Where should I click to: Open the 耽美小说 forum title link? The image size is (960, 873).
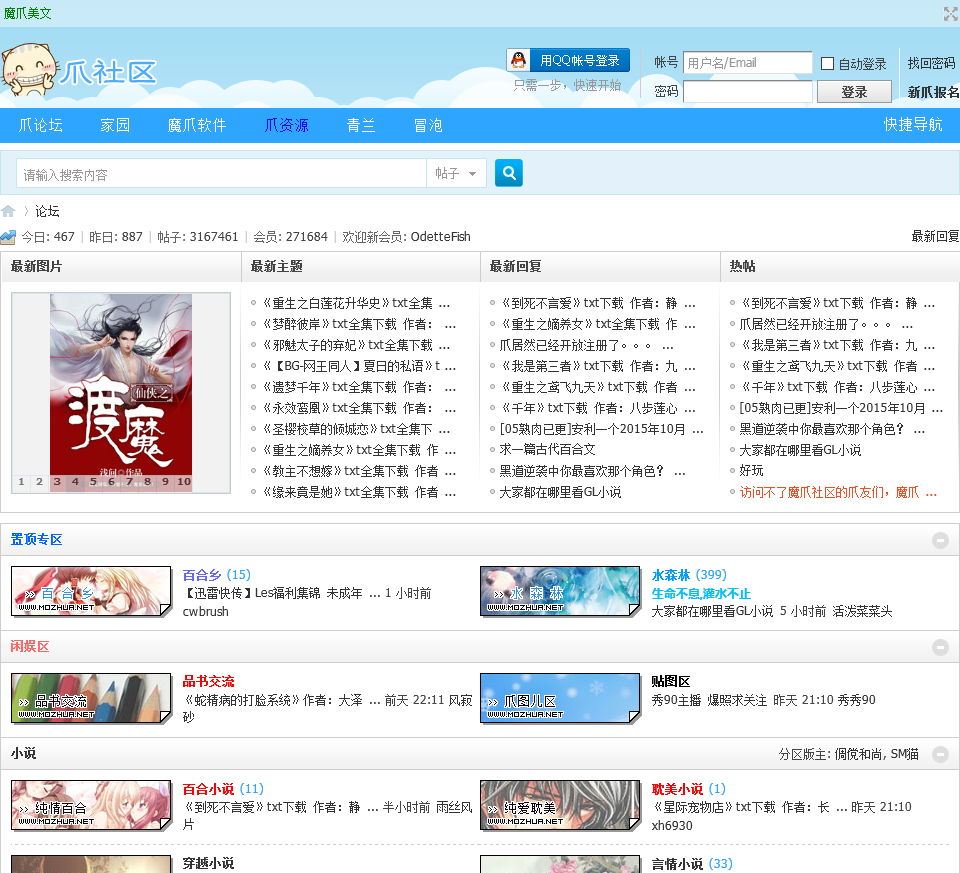click(677, 789)
